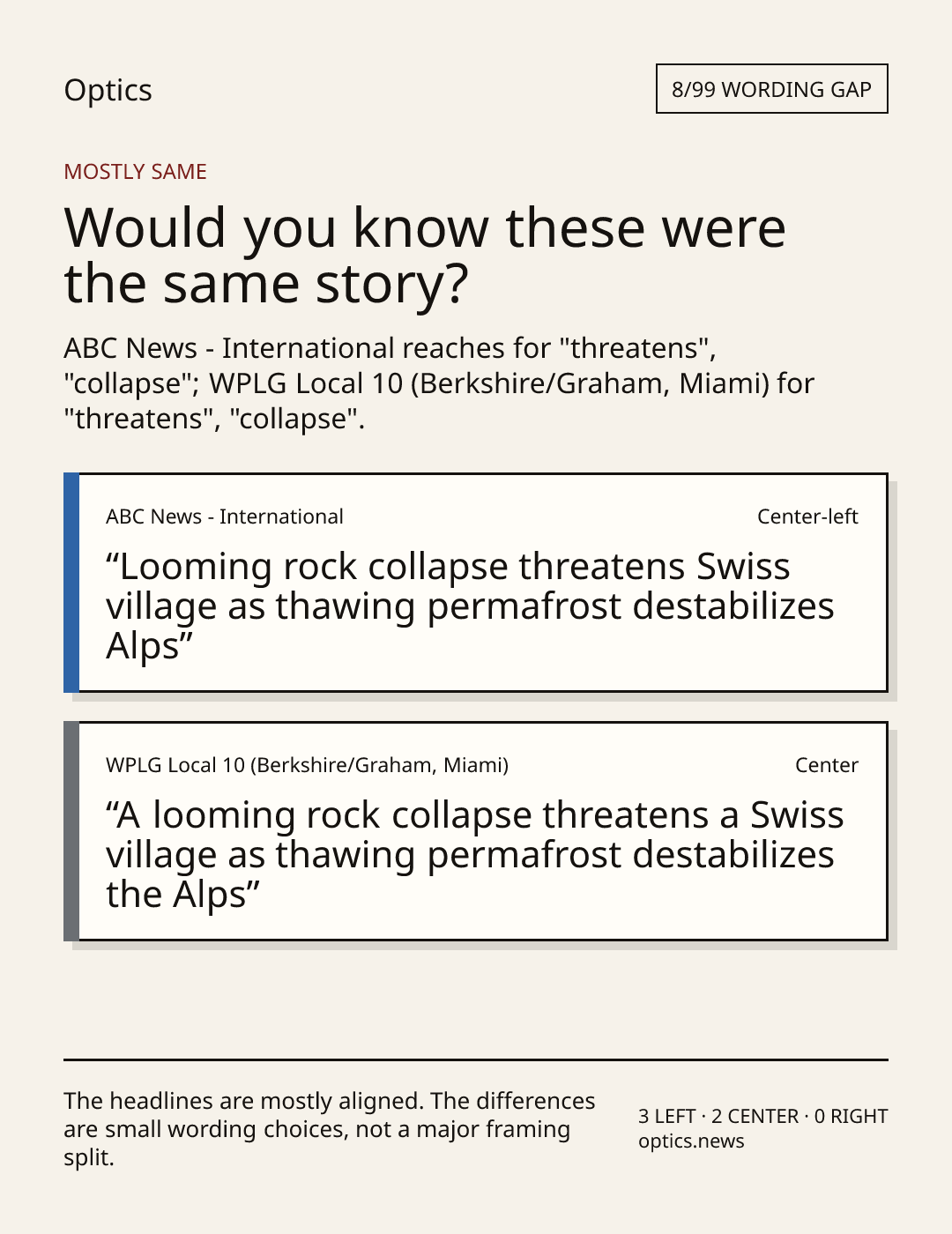Click the subheading comparing word choices
This screenshot has width=952, height=1234.
(x=438, y=383)
